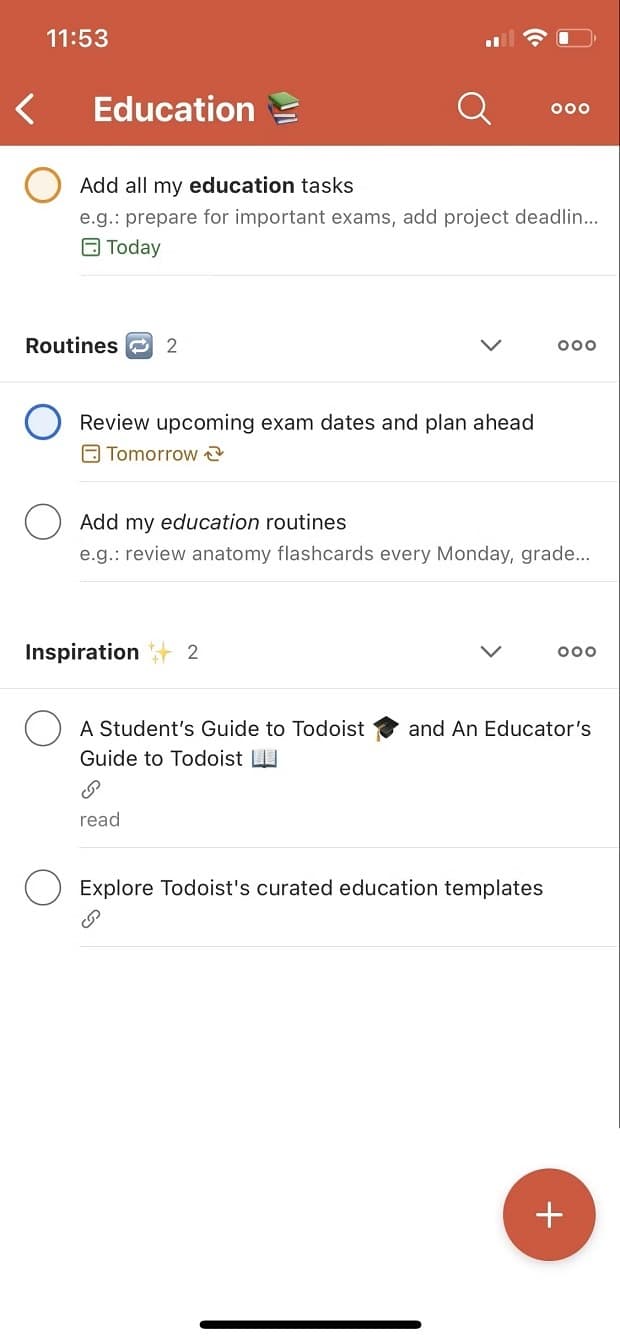This screenshot has width=620, height=1342.
Task: Collapse the Inspiration section
Action: click(491, 651)
